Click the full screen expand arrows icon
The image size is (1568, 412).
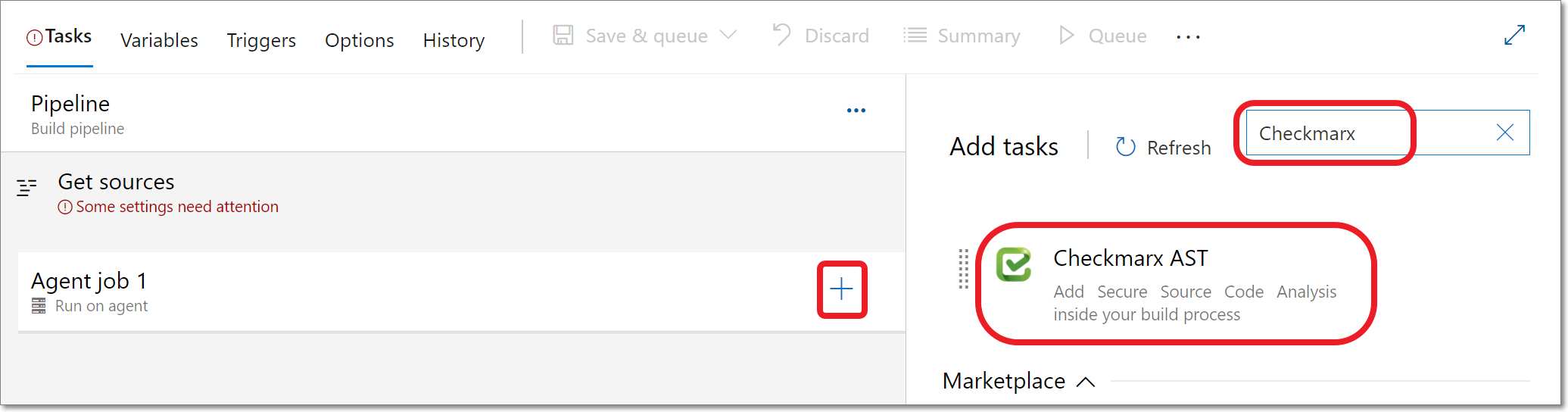tap(1514, 35)
